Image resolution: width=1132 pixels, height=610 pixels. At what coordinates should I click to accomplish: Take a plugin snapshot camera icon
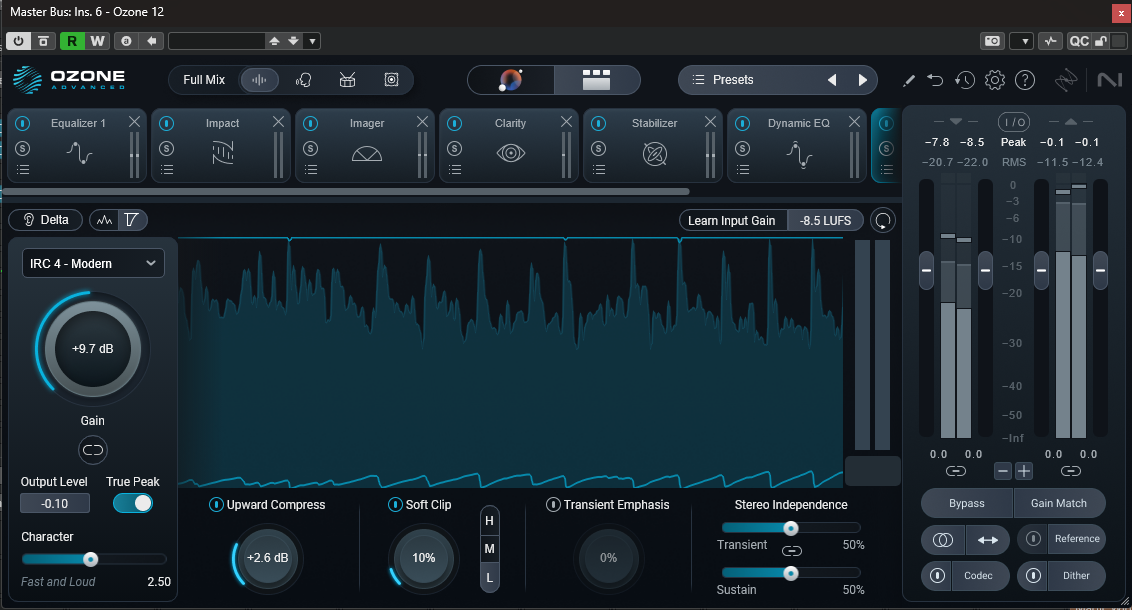coord(993,41)
